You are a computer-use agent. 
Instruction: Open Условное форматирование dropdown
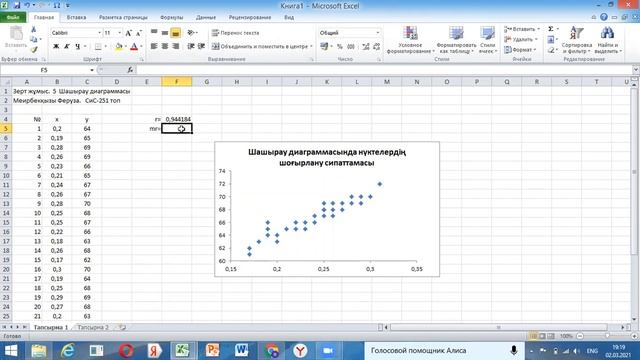point(410,40)
